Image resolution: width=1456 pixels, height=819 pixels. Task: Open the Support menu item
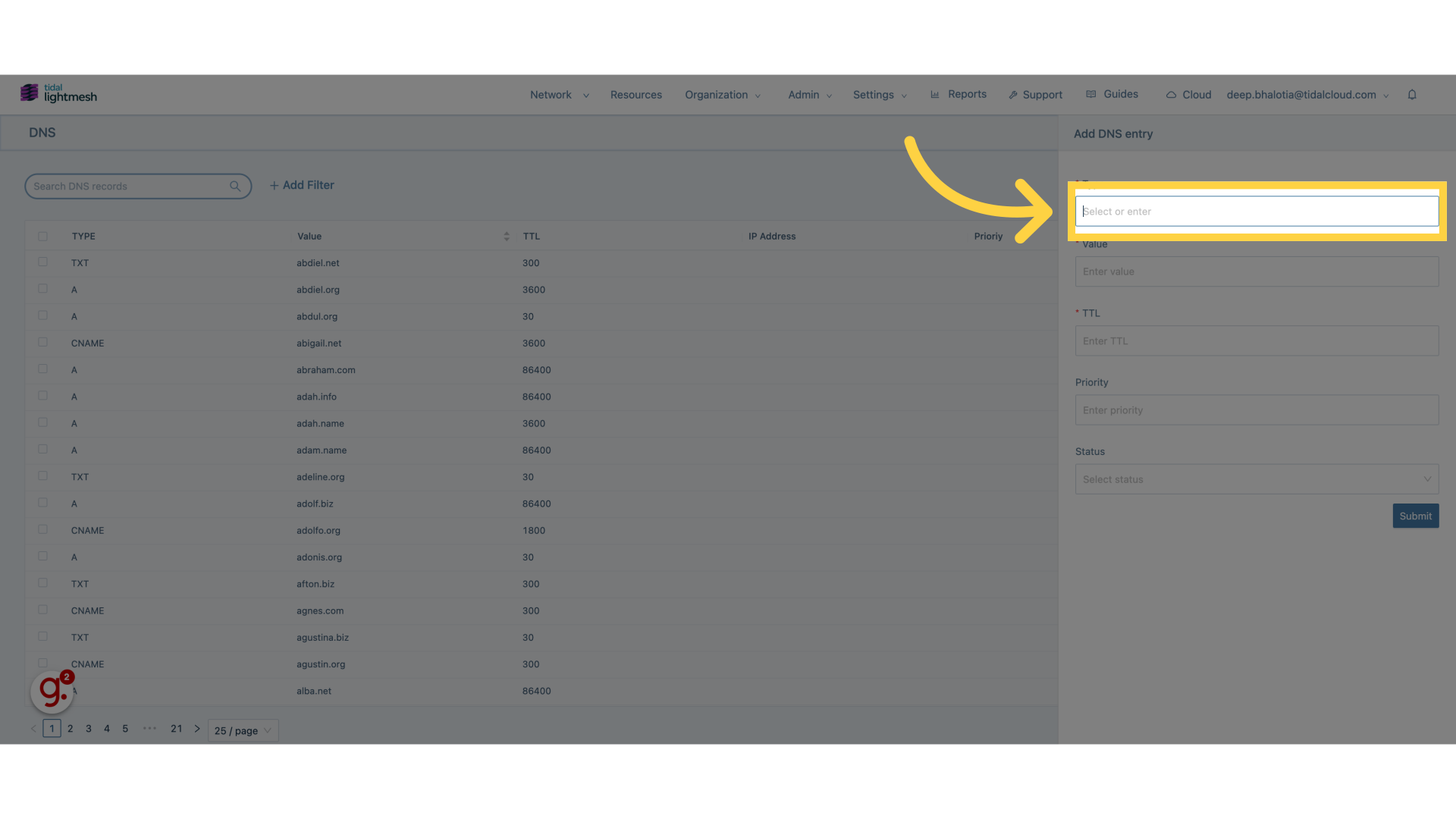coord(1035,95)
